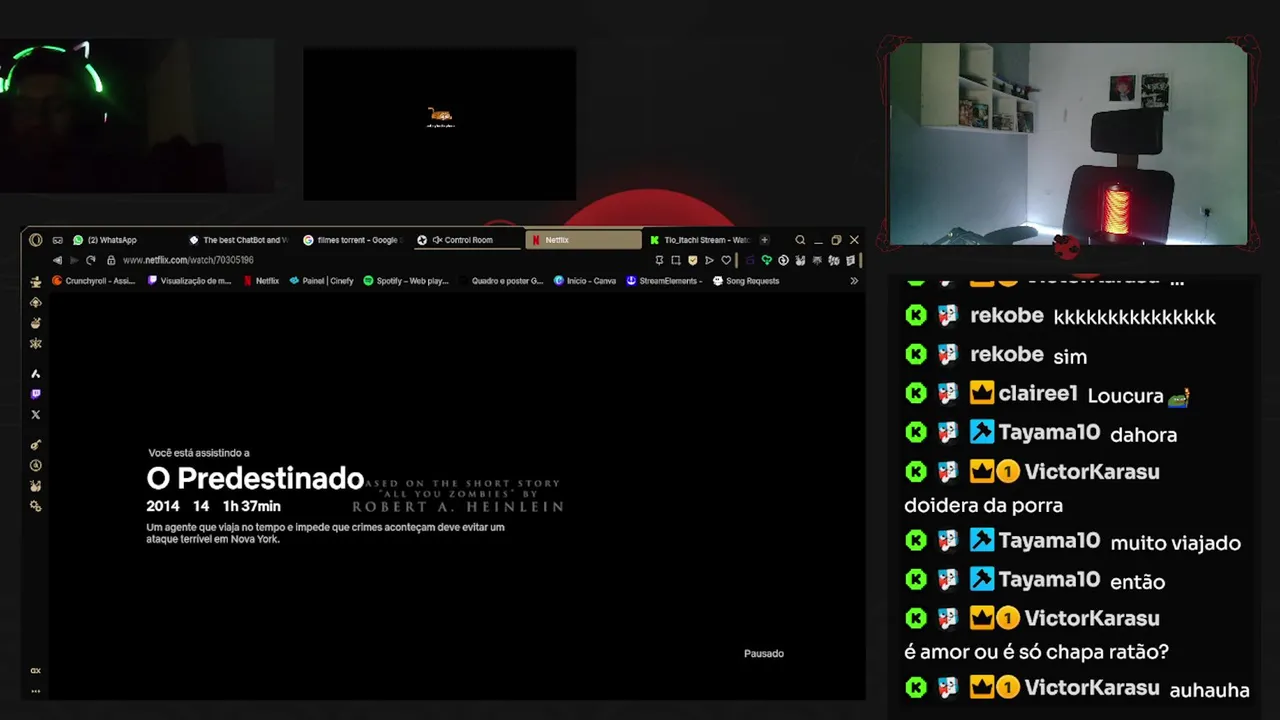Image resolution: width=1280 pixels, height=720 pixels.
Task: Open the Visualização de m... bookmark
Action: (189, 281)
